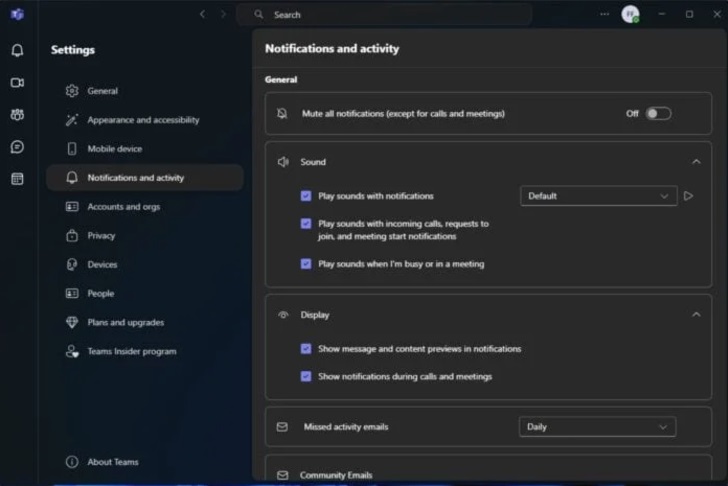Image resolution: width=728 pixels, height=486 pixels.
Task: Collapse the Display section
Action: click(696, 315)
